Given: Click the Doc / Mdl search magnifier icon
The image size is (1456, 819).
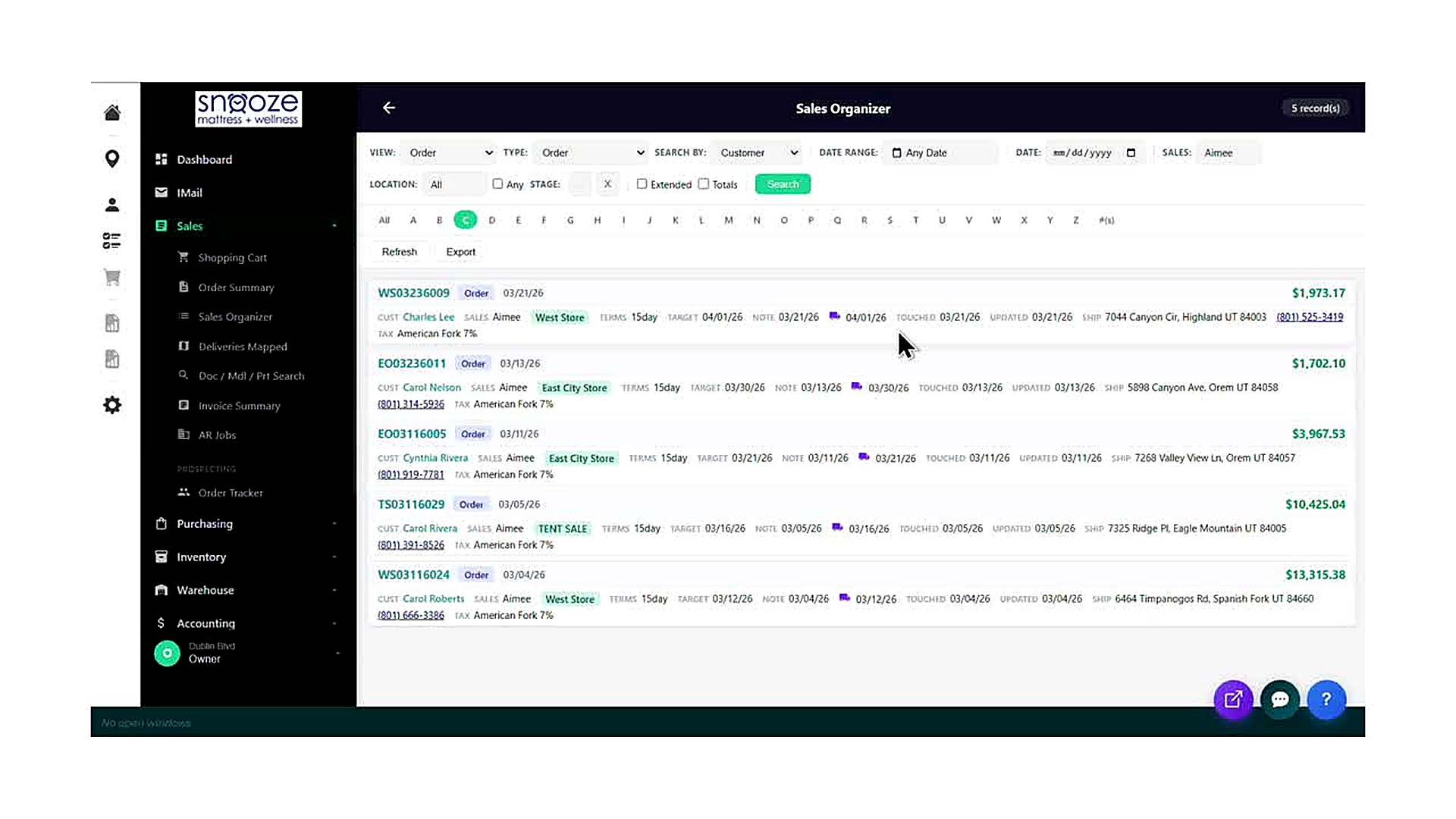Looking at the screenshot, I should click(x=184, y=375).
